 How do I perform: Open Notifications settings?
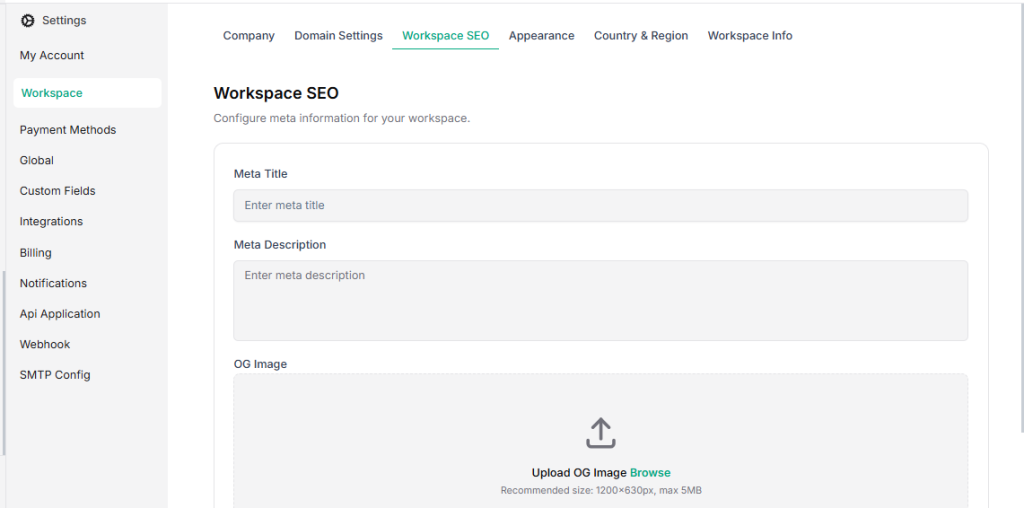coord(53,283)
